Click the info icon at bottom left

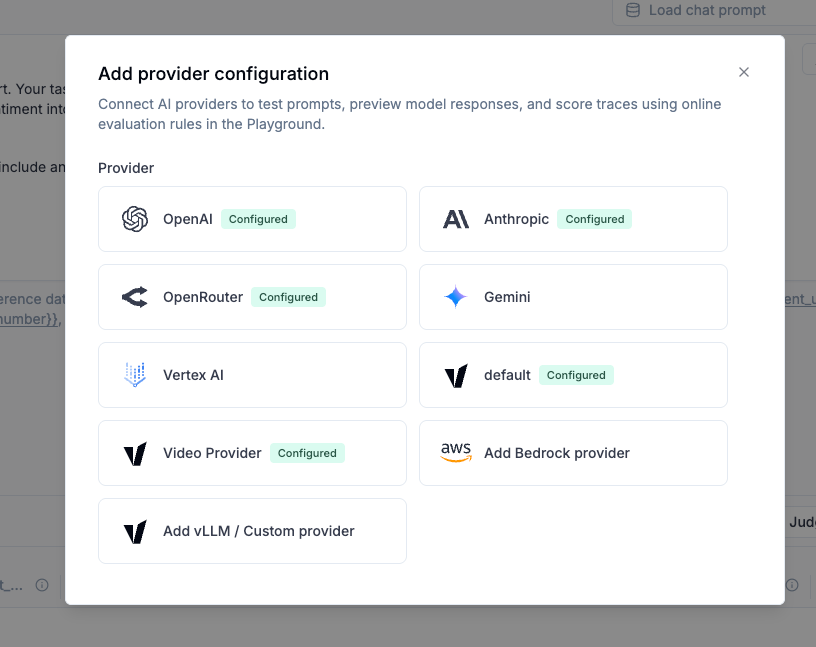[x=40, y=585]
